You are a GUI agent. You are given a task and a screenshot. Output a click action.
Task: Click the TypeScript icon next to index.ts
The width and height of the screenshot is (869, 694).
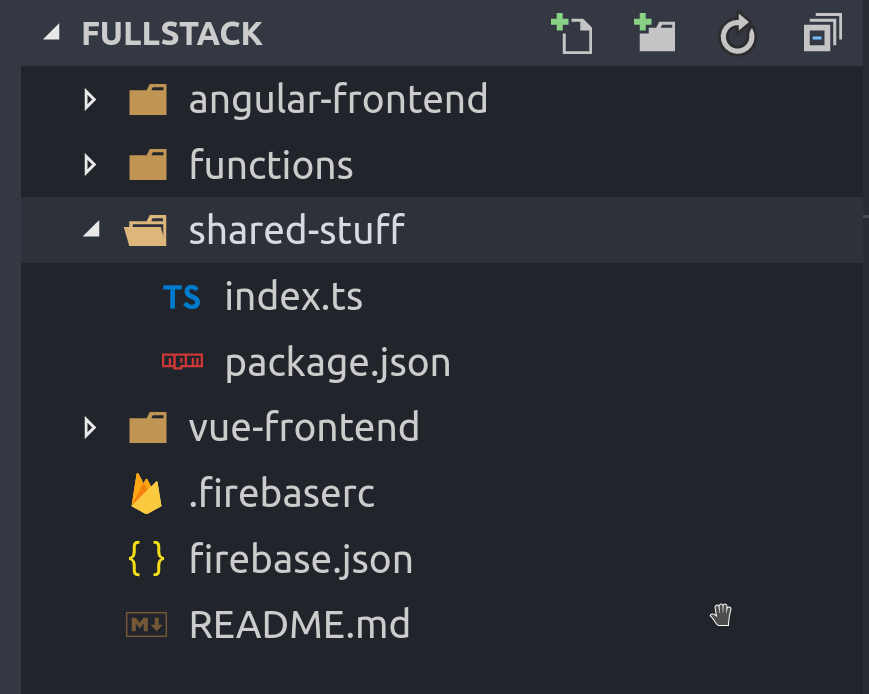click(181, 296)
